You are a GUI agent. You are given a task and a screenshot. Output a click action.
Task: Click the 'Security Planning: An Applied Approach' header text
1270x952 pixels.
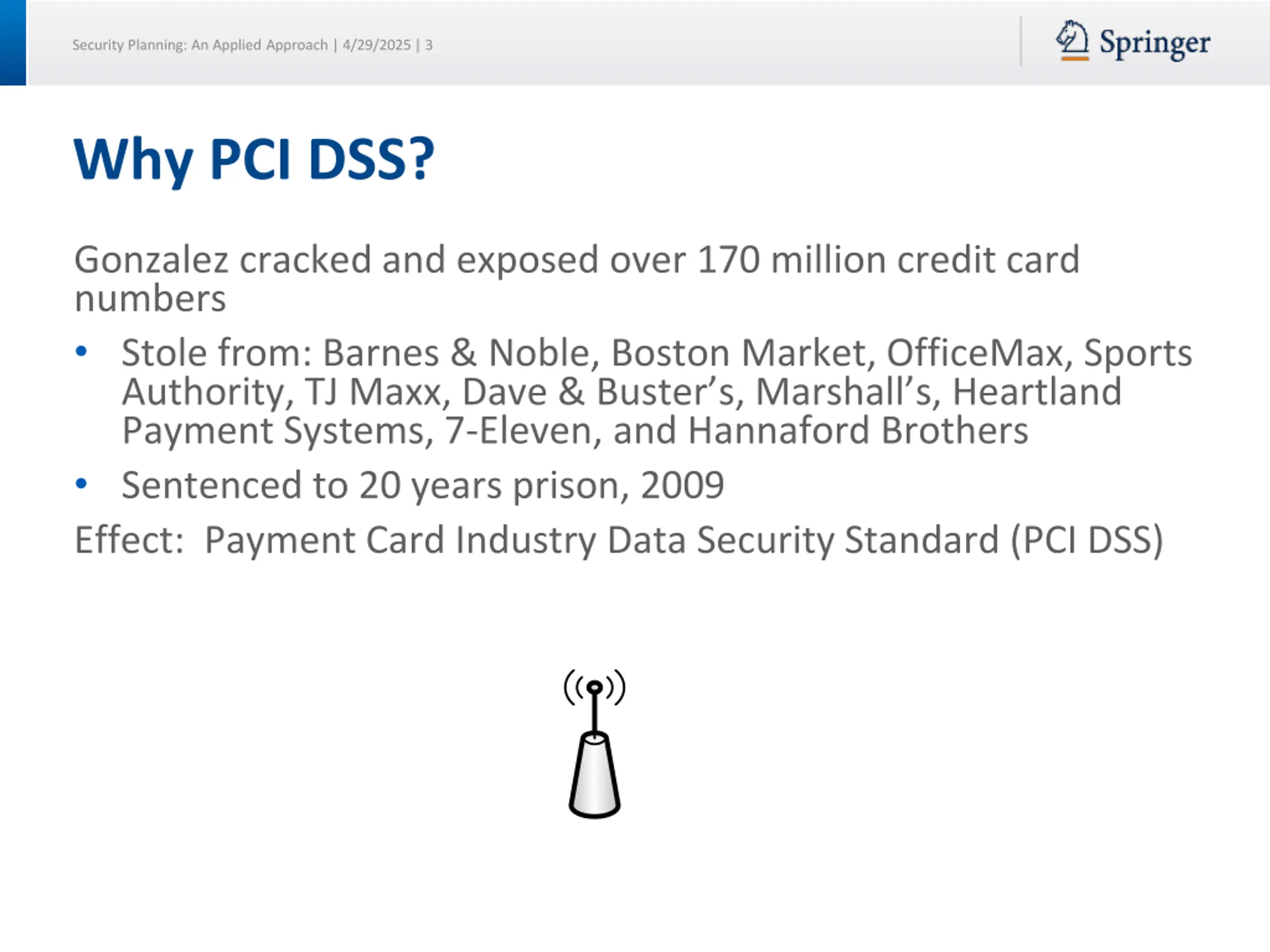[199, 45]
